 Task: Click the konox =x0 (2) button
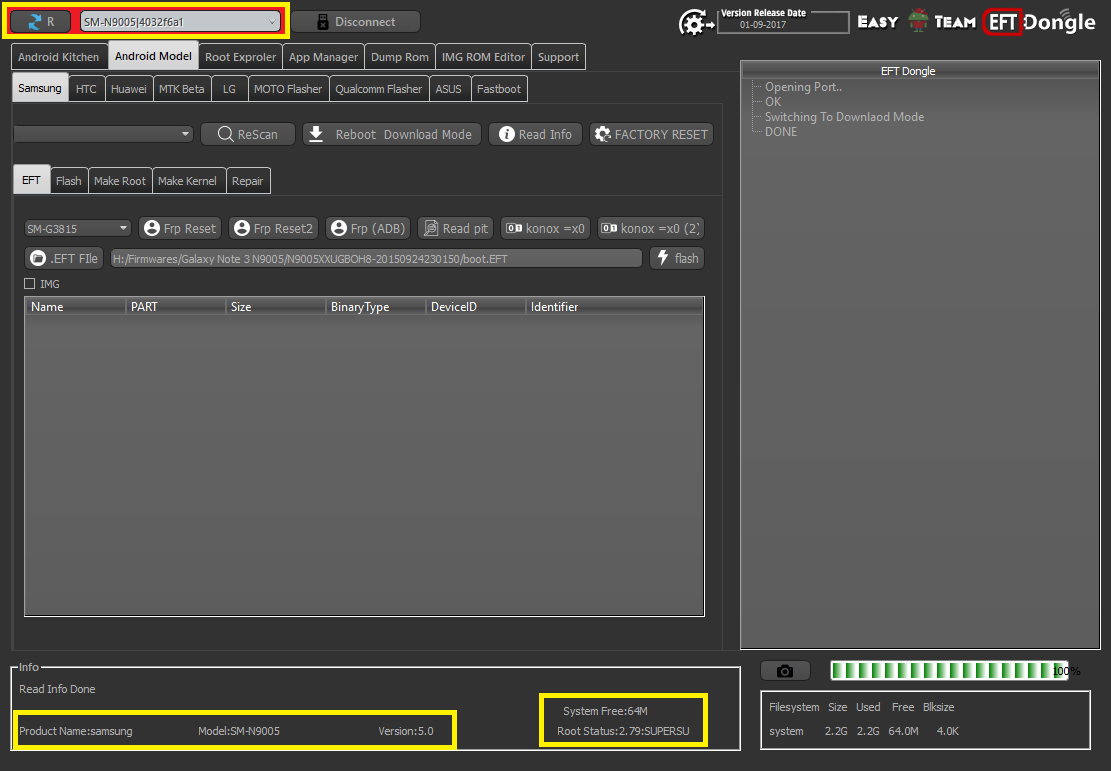tap(650, 228)
